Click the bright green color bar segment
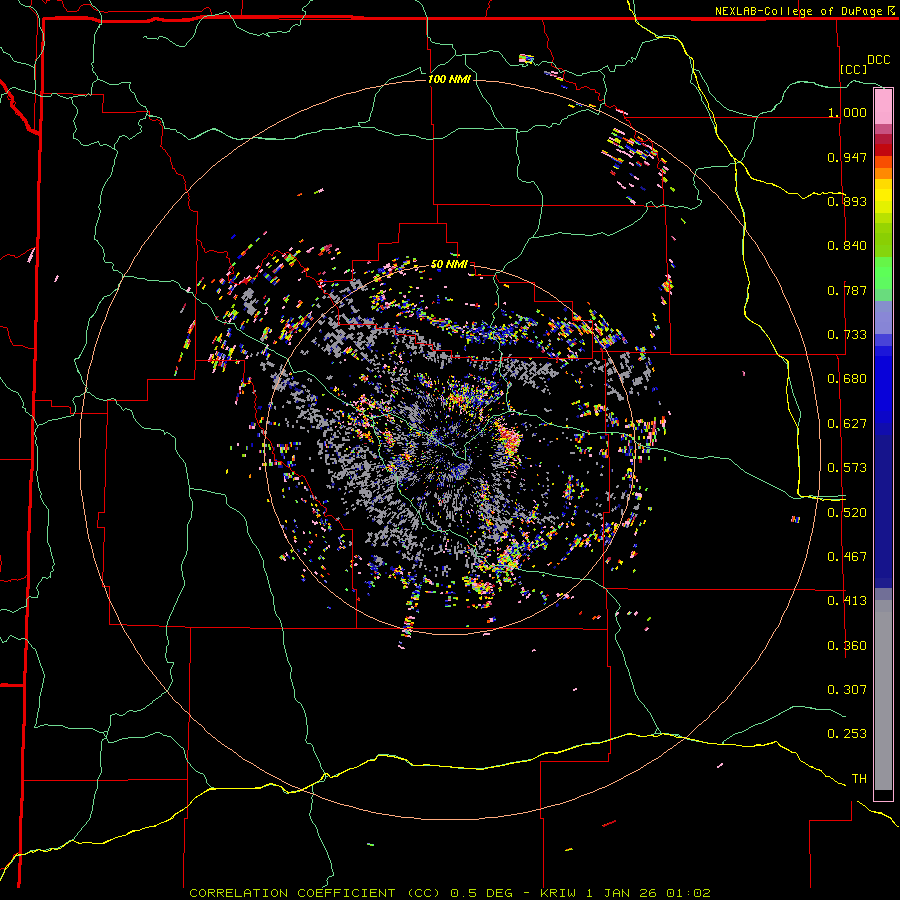The width and height of the screenshot is (900, 900). coord(883,273)
